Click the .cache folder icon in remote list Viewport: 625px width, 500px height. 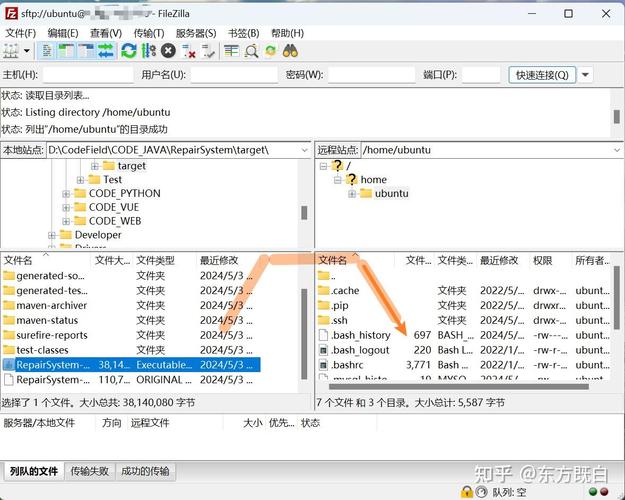323,290
